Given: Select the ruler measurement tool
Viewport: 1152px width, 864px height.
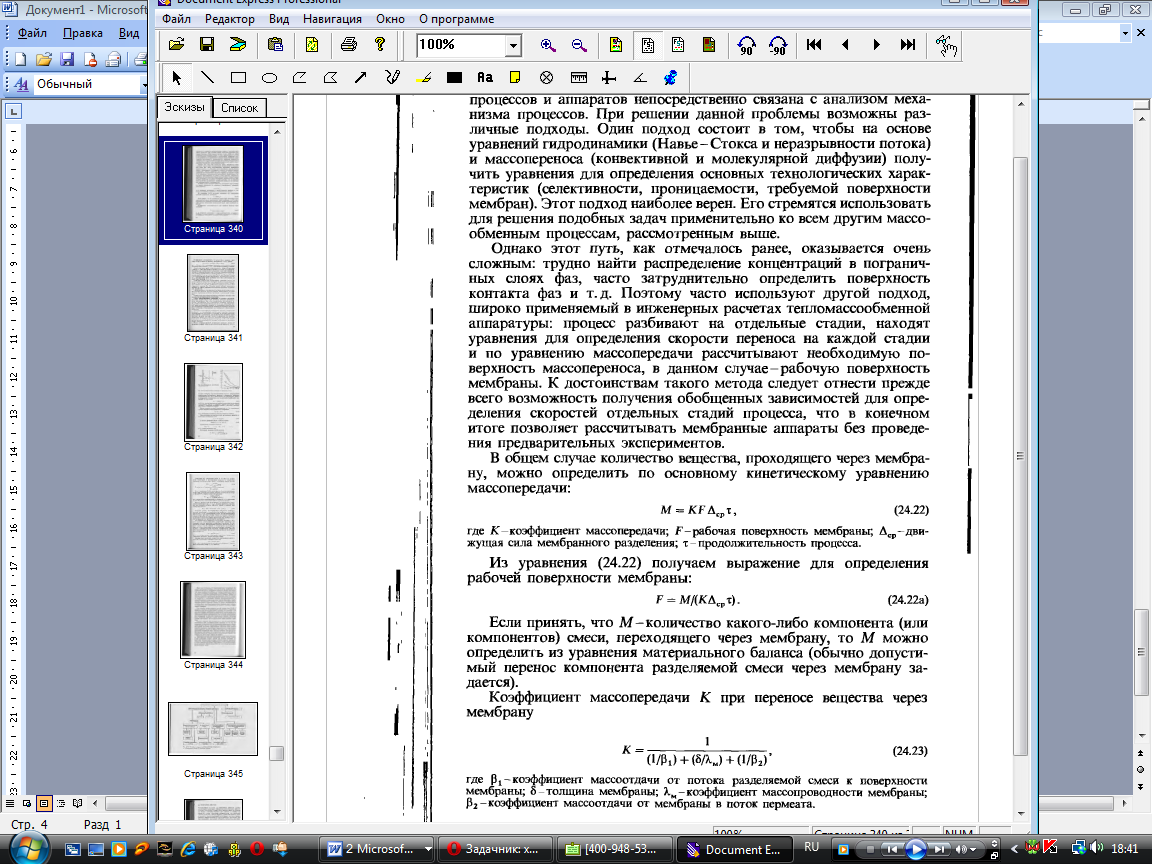Looking at the screenshot, I should click(x=579, y=77).
